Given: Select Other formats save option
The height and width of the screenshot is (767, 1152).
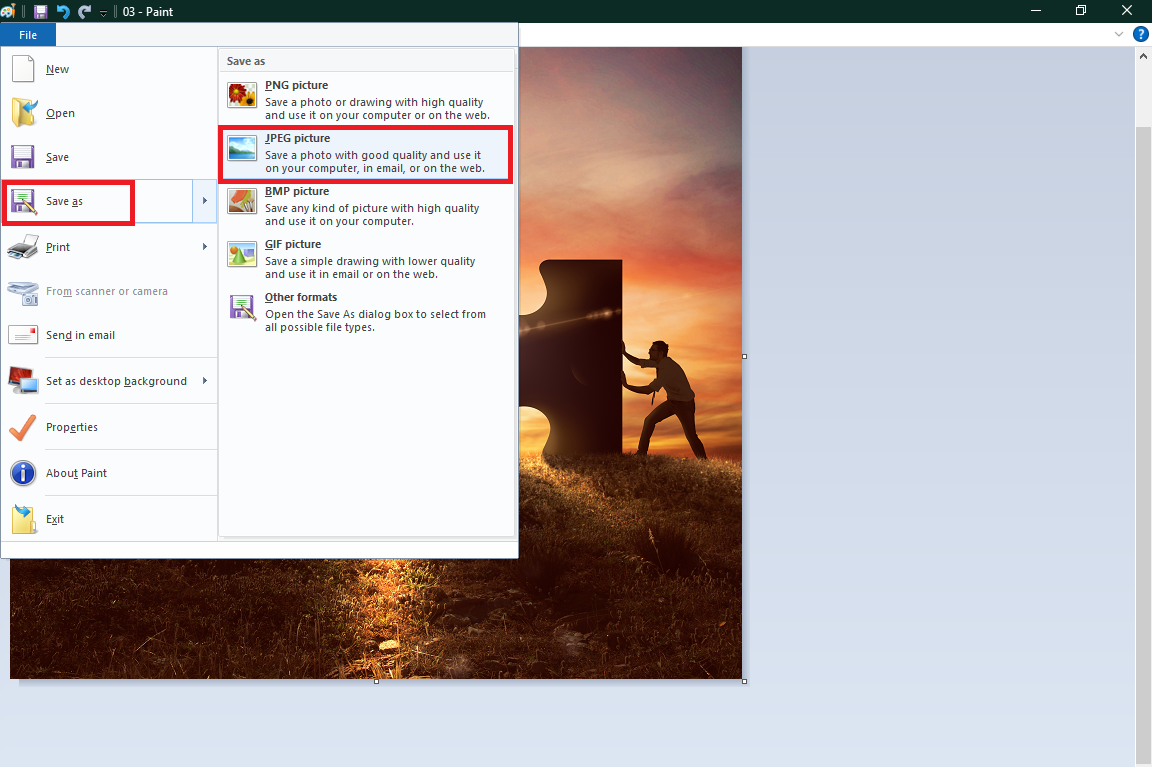Looking at the screenshot, I should tap(367, 312).
